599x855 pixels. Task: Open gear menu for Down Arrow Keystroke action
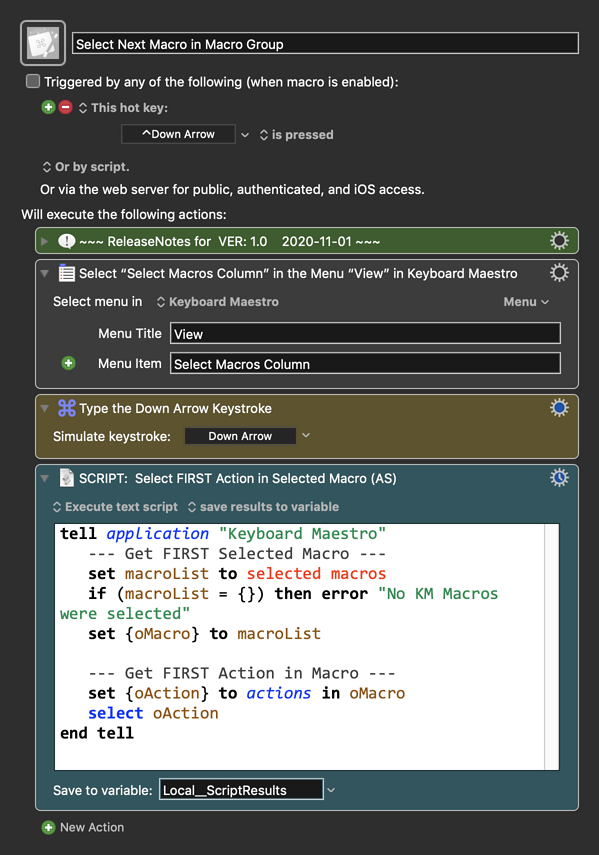tap(559, 408)
